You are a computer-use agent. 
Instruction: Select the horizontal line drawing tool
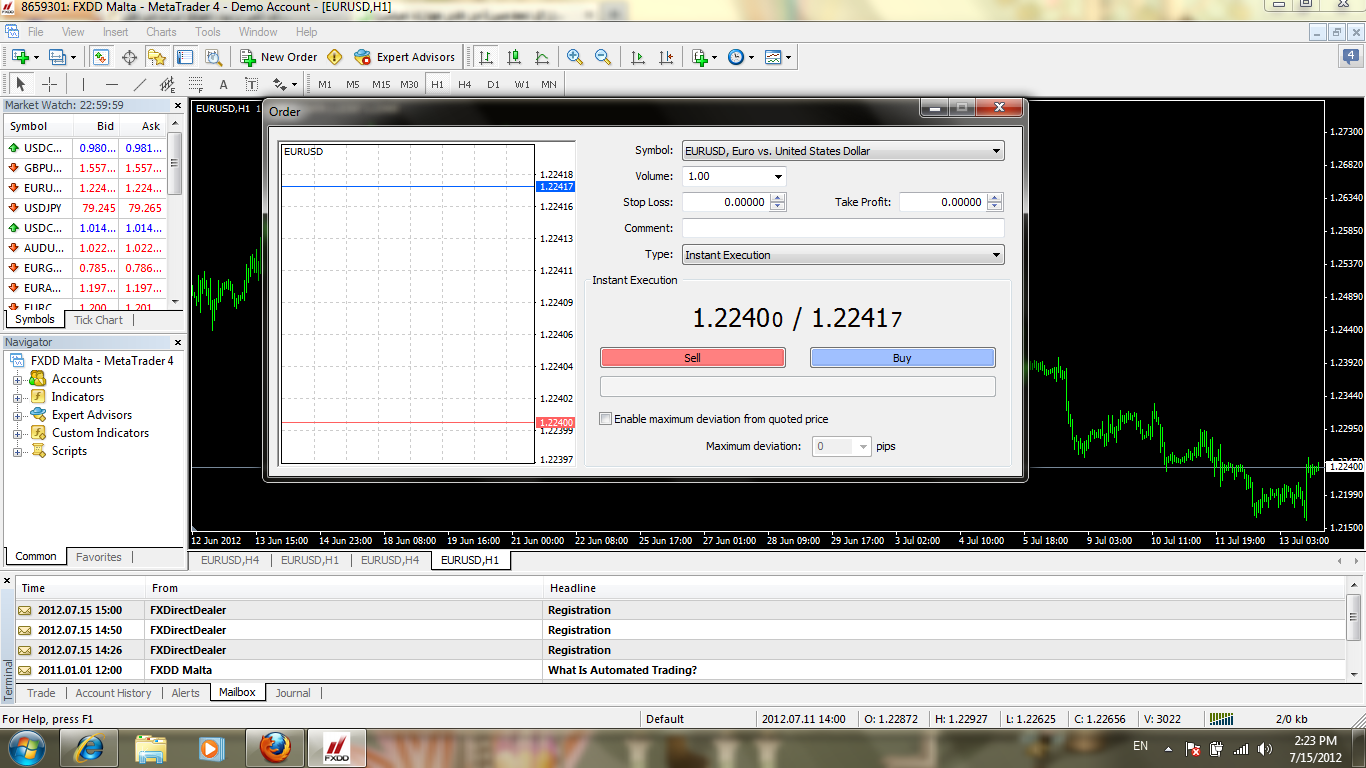111,84
